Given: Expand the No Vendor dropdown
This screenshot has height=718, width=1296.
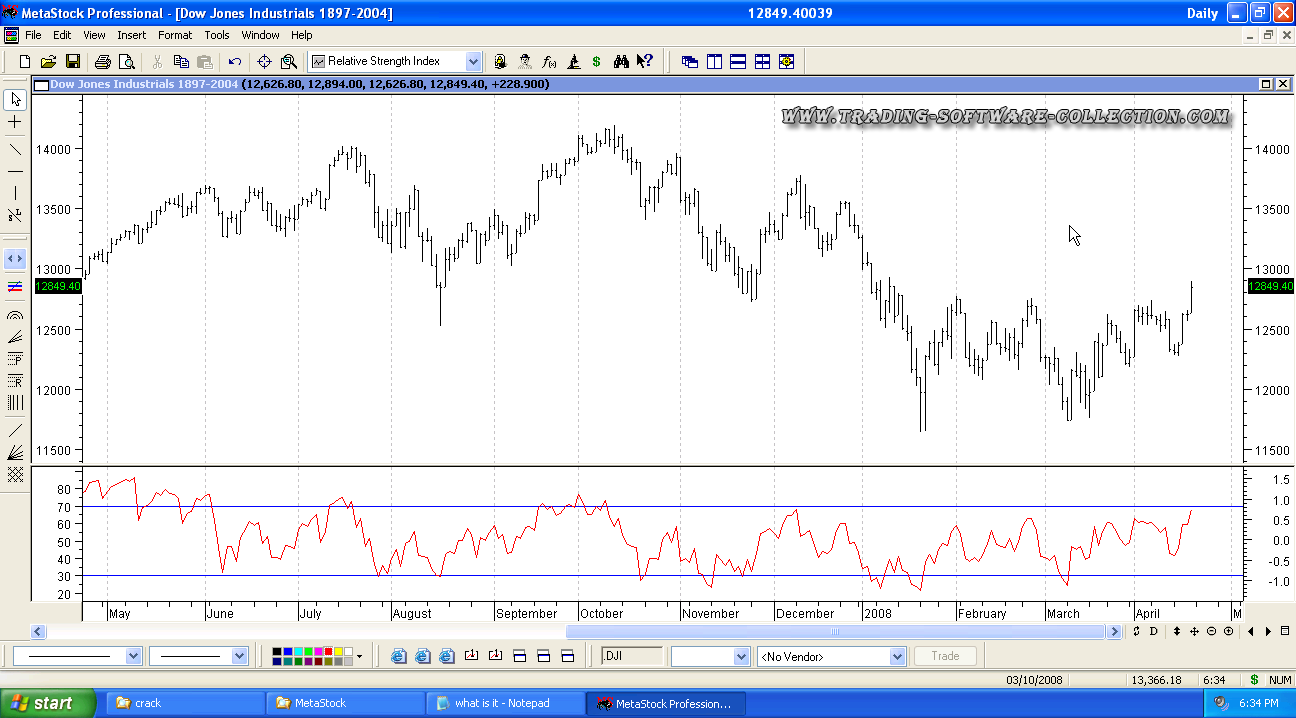Looking at the screenshot, I should [x=897, y=657].
